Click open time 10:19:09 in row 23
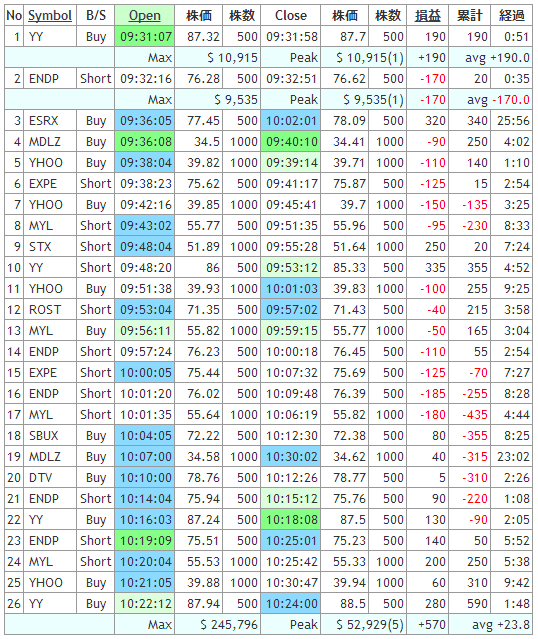538x639 pixels. [x=145, y=541]
